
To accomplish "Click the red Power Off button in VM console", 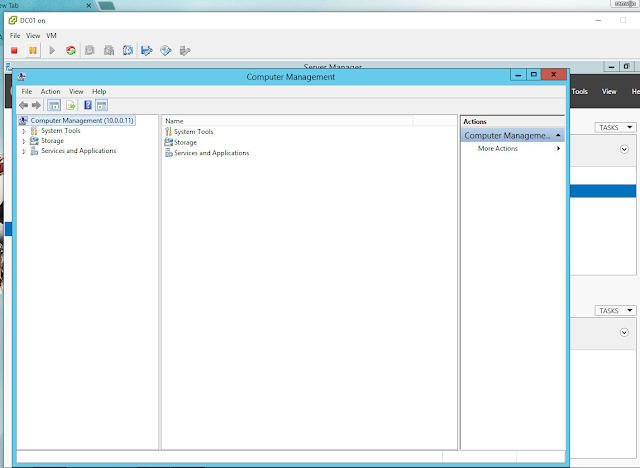I will (14, 51).
